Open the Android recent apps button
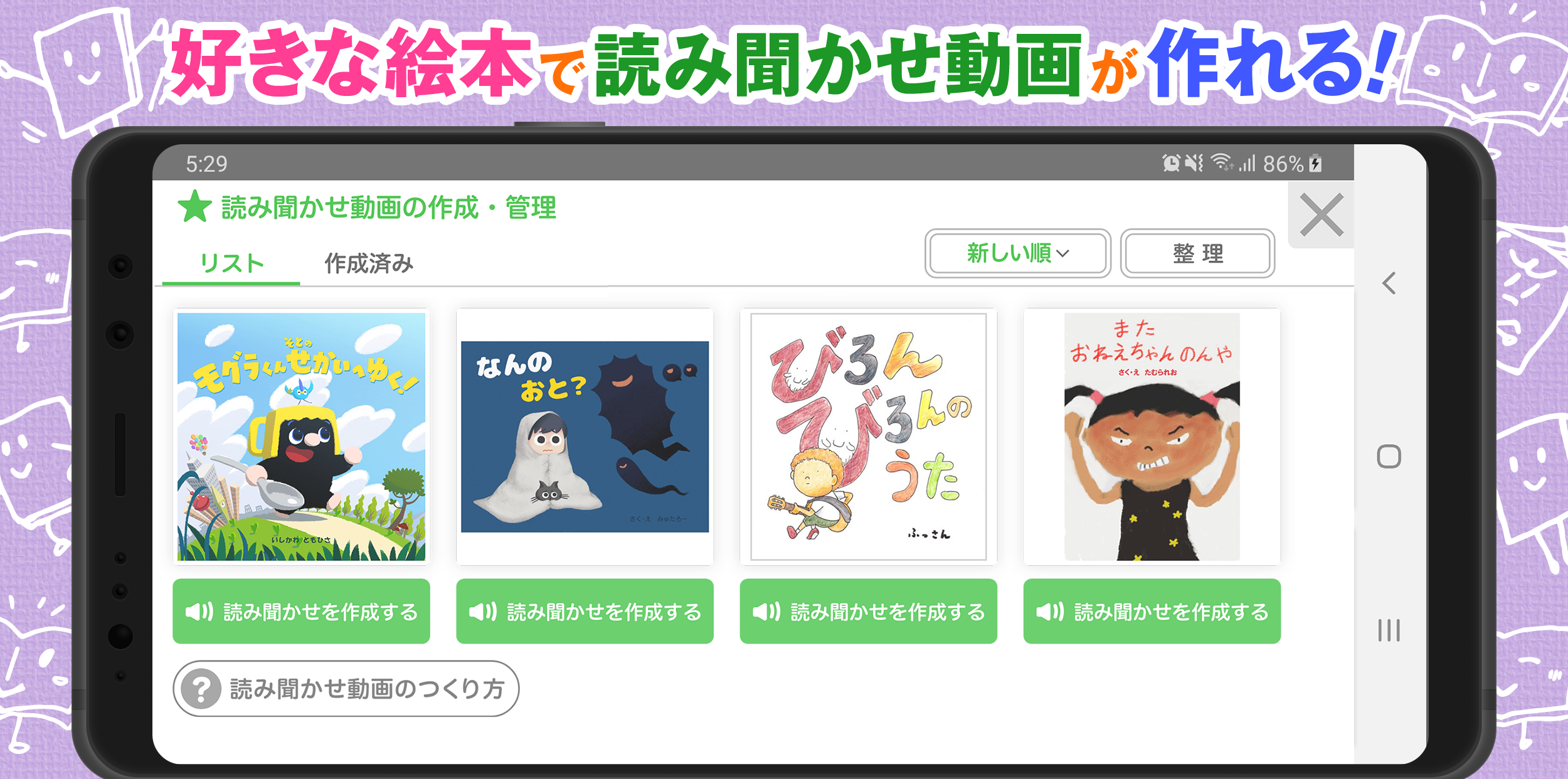The image size is (1568, 779). pos(1389,630)
